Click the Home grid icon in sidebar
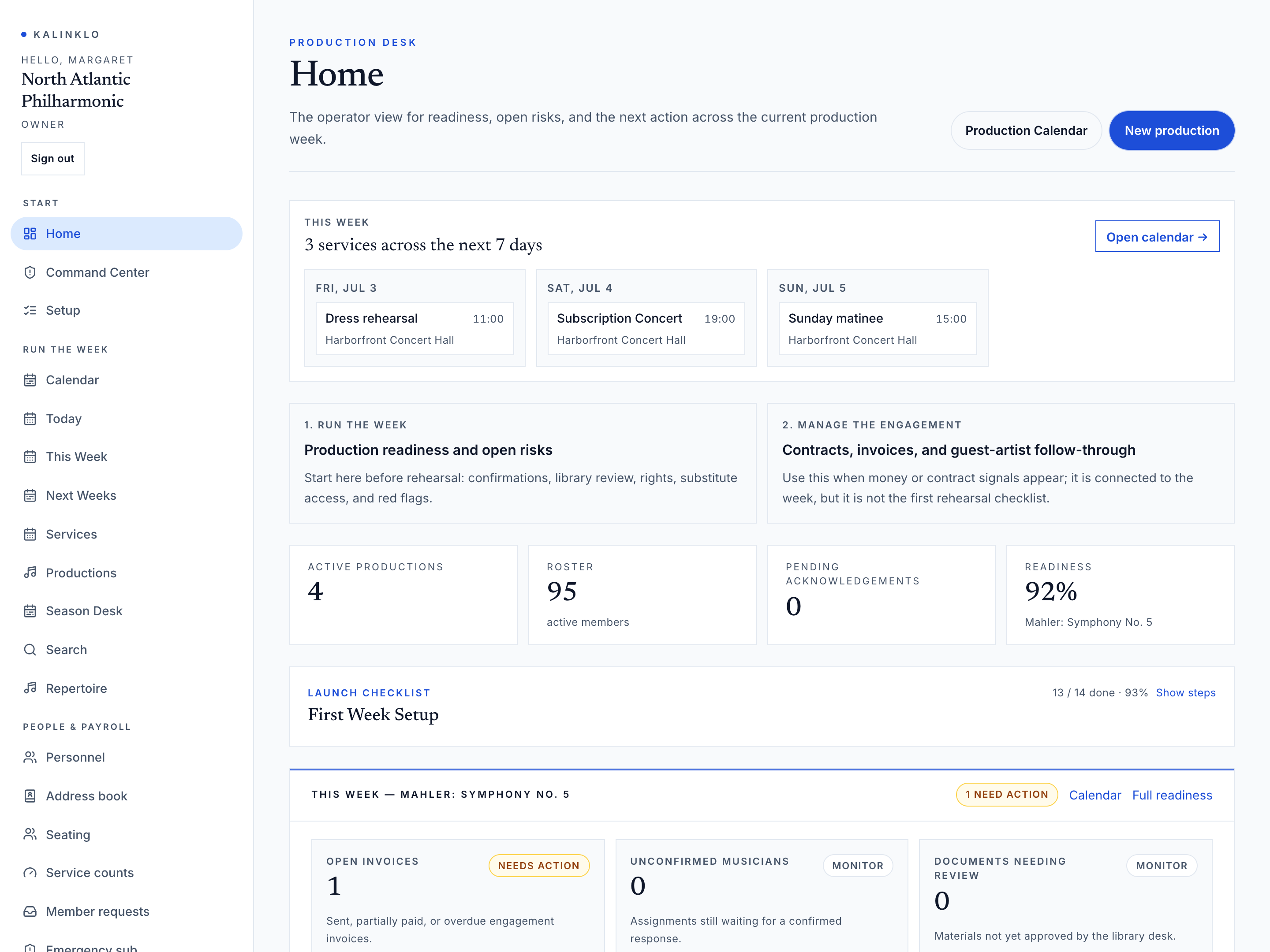Image resolution: width=1270 pixels, height=952 pixels. coord(30,234)
